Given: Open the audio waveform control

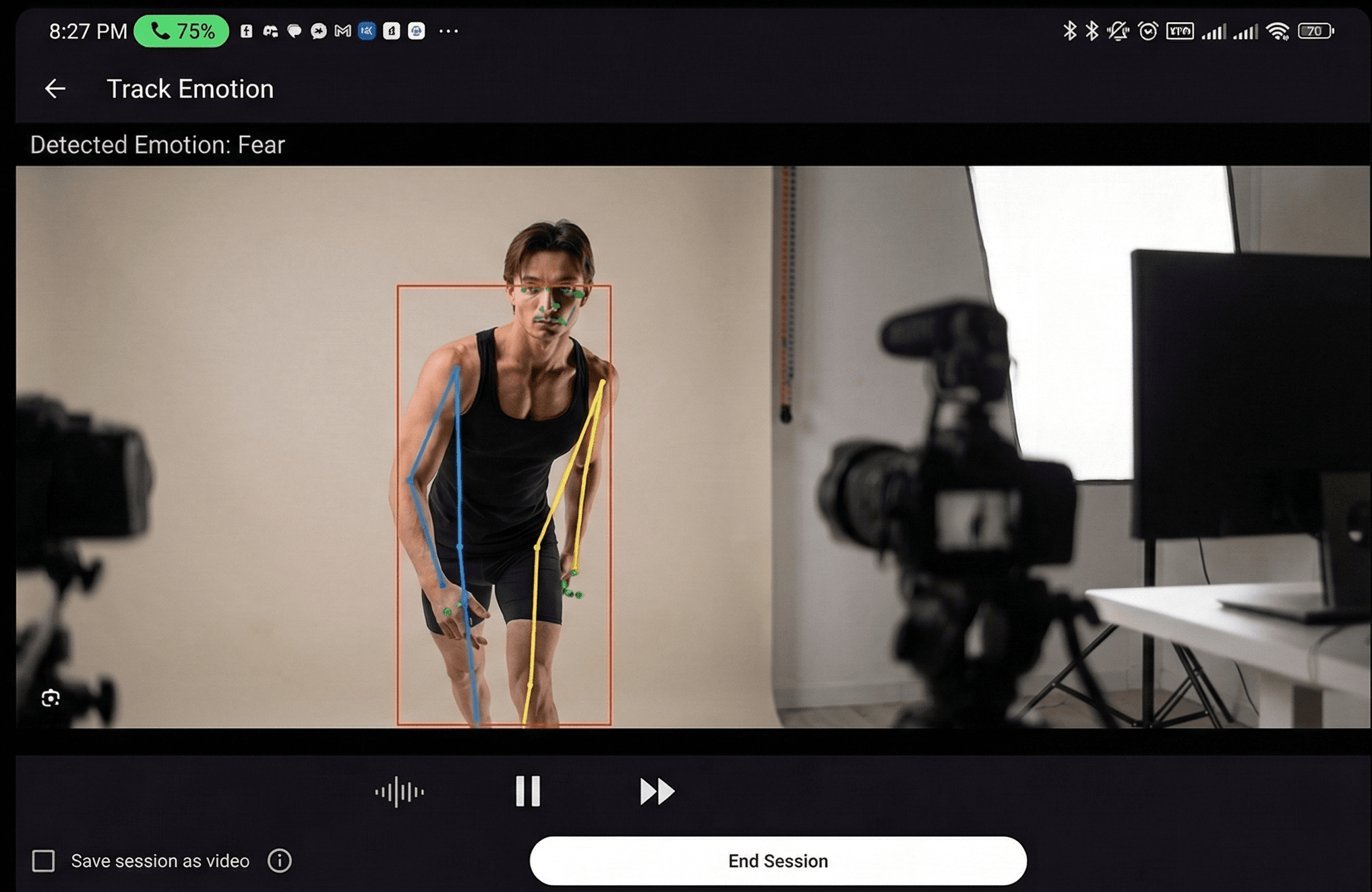Looking at the screenshot, I should pyautogui.click(x=399, y=792).
